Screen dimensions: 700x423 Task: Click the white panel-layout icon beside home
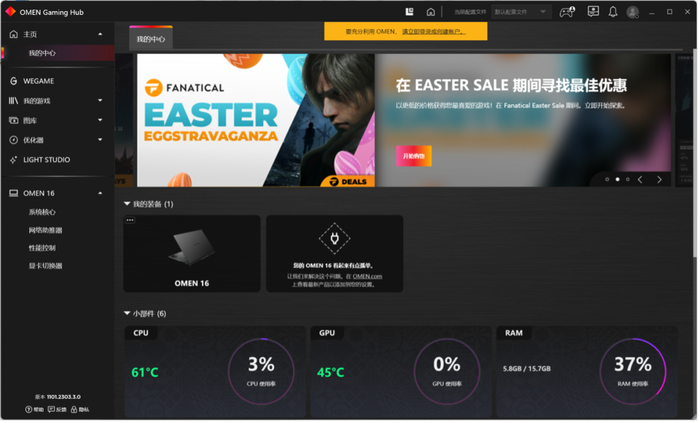[x=409, y=12]
